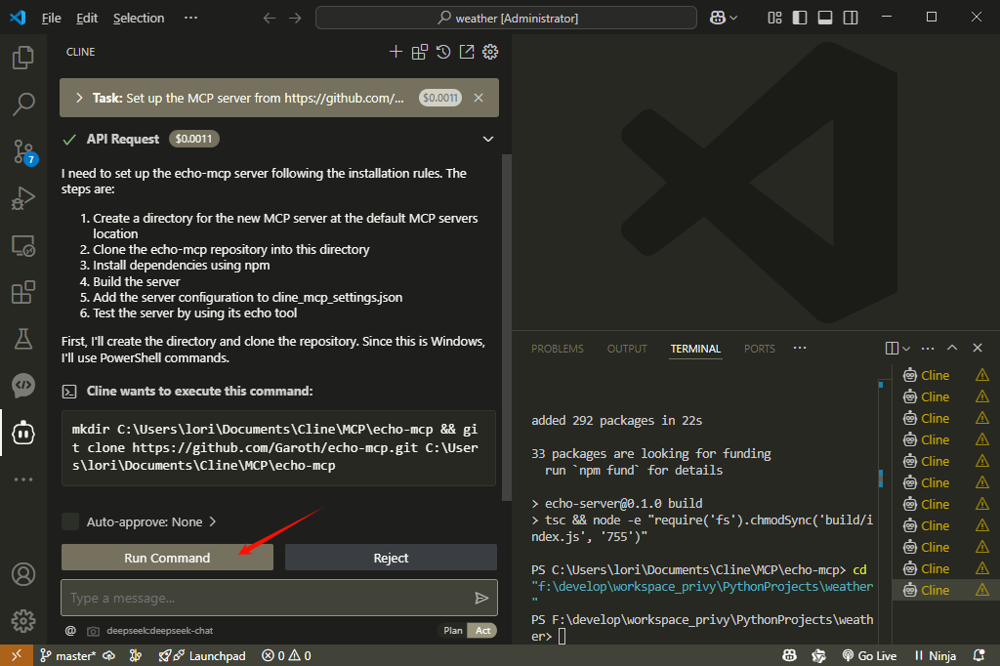This screenshot has width=1000, height=666.
Task: Switch Cline to Act mode
Action: click(483, 631)
